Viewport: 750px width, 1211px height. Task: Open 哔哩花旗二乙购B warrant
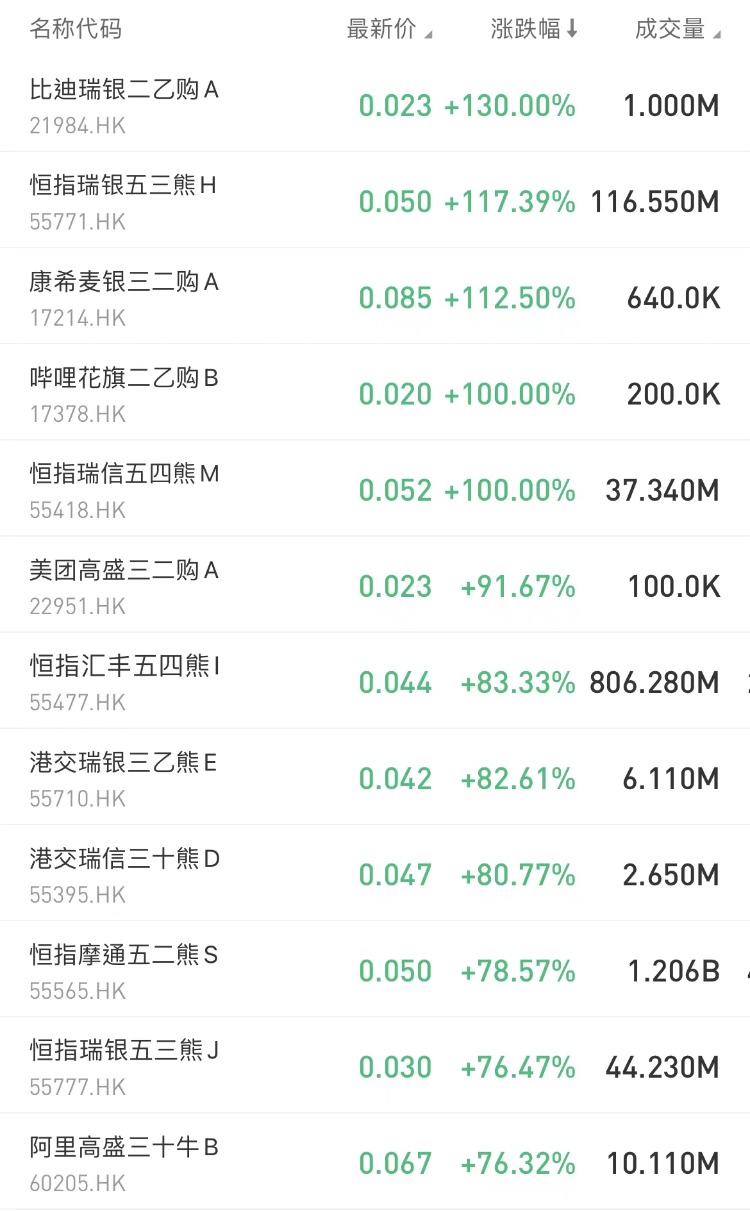click(x=124, y=379)
